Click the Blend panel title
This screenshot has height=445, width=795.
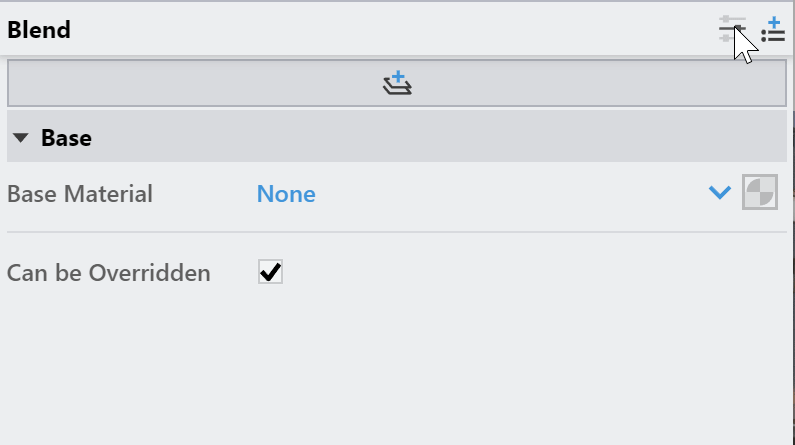tap(39, 30)
